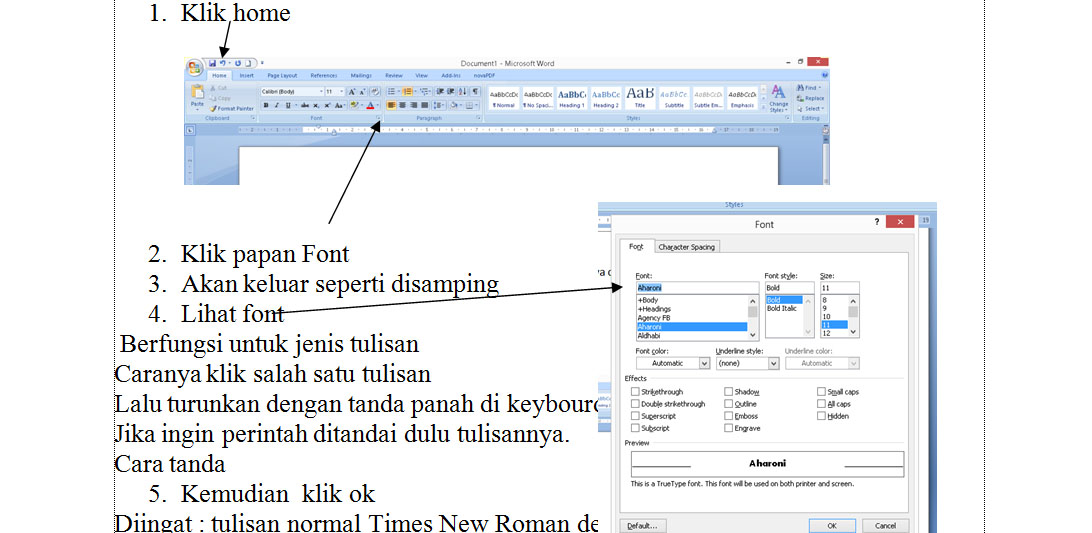Open Page Layout ribbon tab

pos(282,76)
